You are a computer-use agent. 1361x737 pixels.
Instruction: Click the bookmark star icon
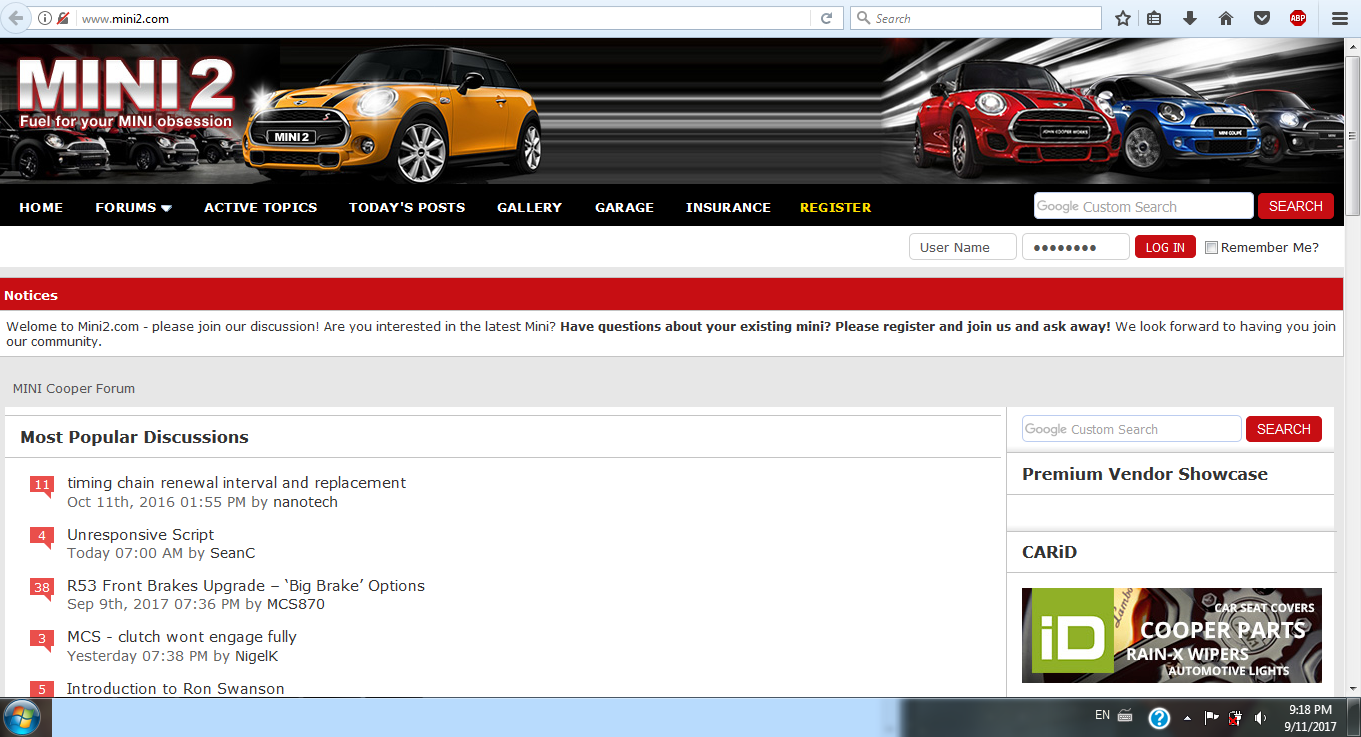tap(1123, 18)
